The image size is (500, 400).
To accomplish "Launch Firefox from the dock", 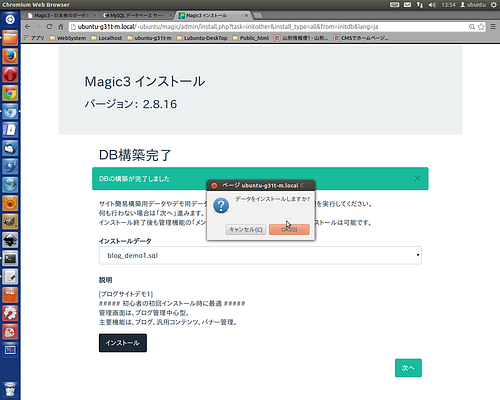I will pos(10,56).
